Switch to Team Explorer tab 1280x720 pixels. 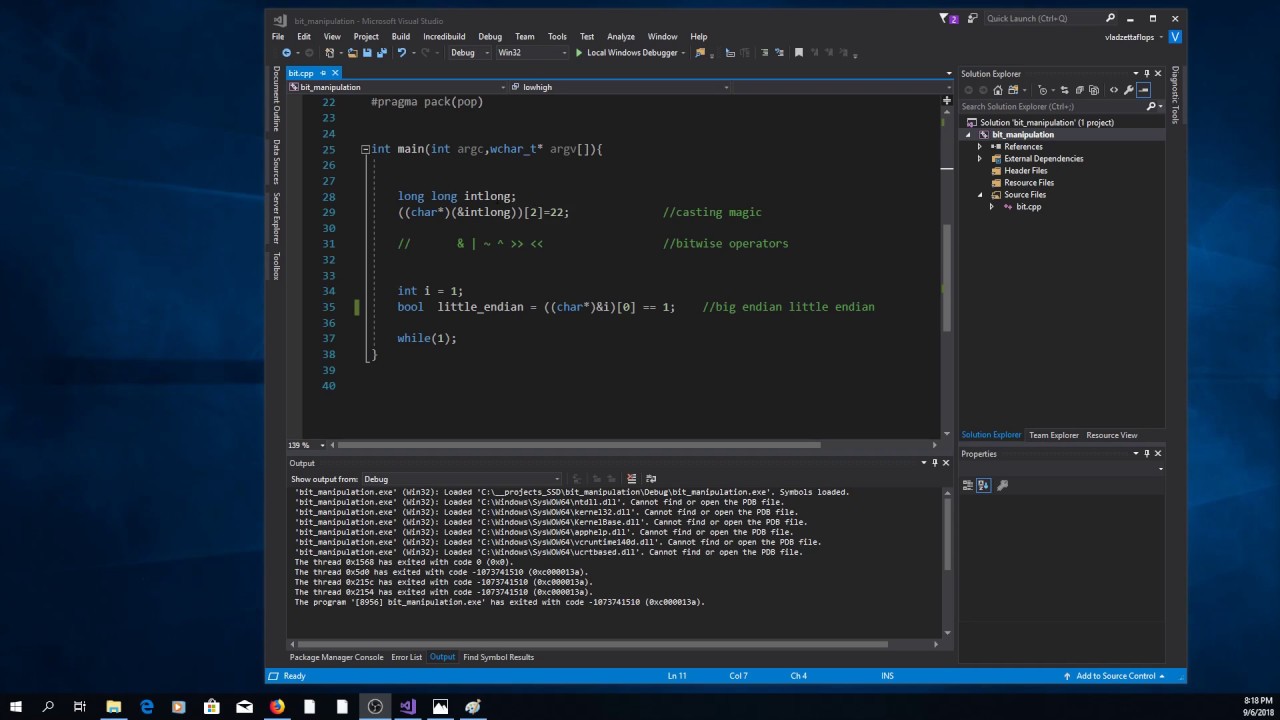pos(1054,435)
